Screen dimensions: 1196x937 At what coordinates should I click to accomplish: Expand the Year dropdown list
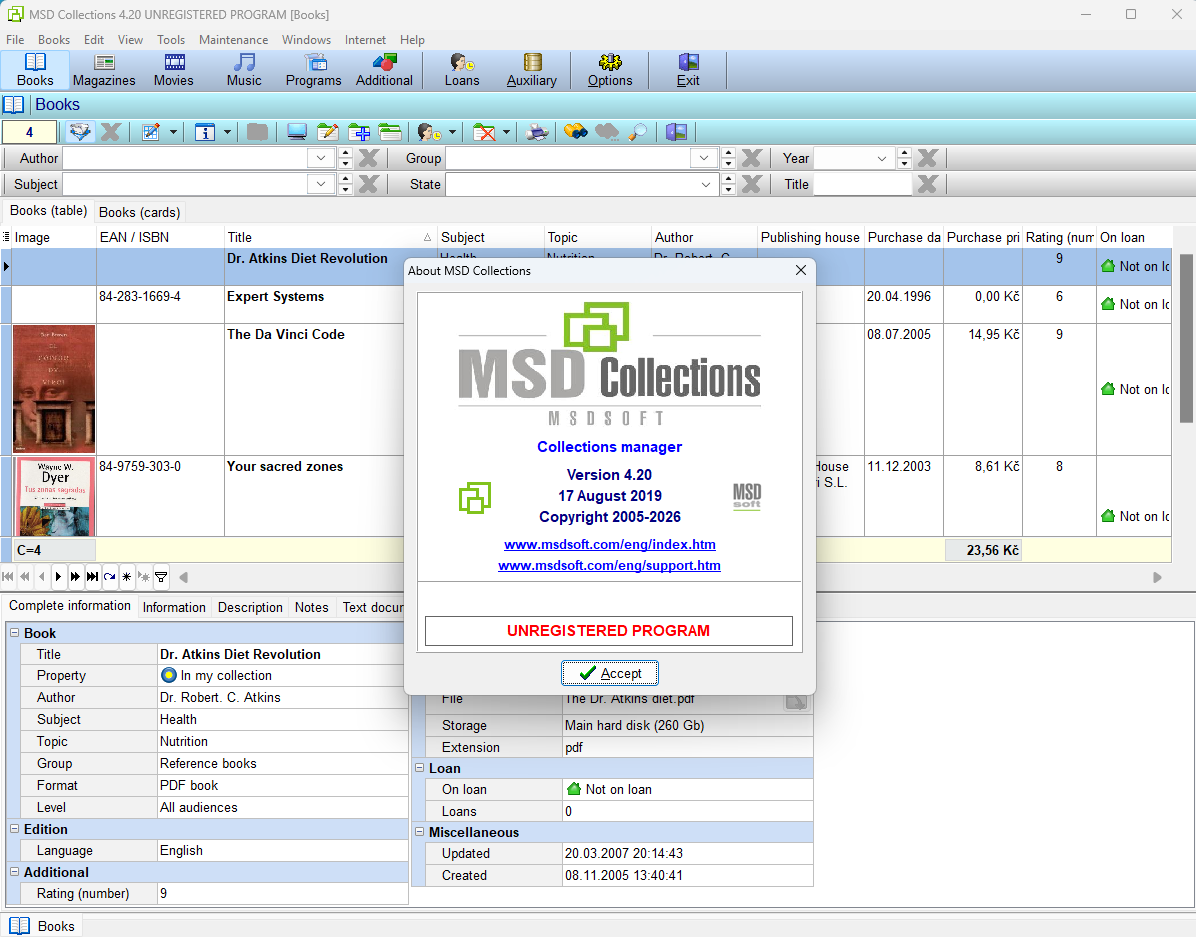coord(881,158)
